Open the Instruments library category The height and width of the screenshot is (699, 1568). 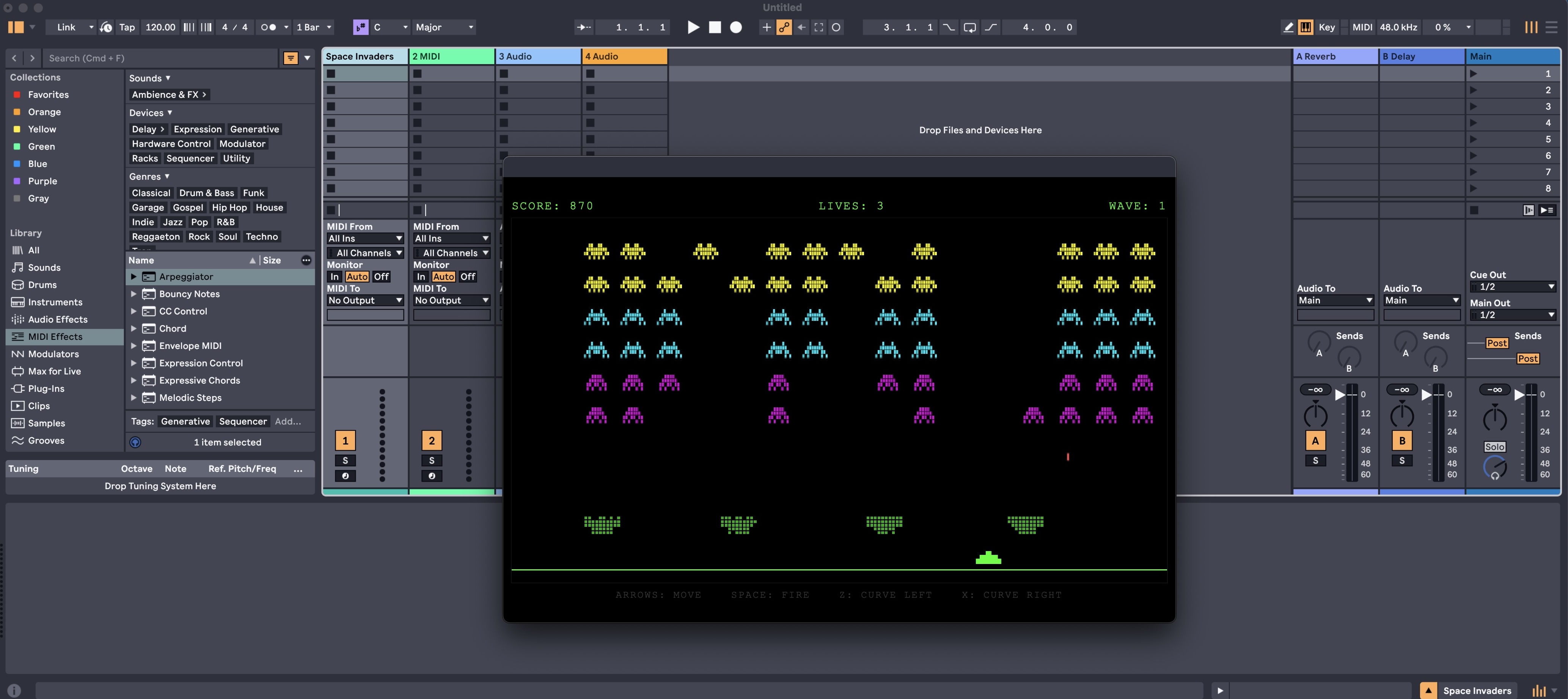(x=55, y=303)
